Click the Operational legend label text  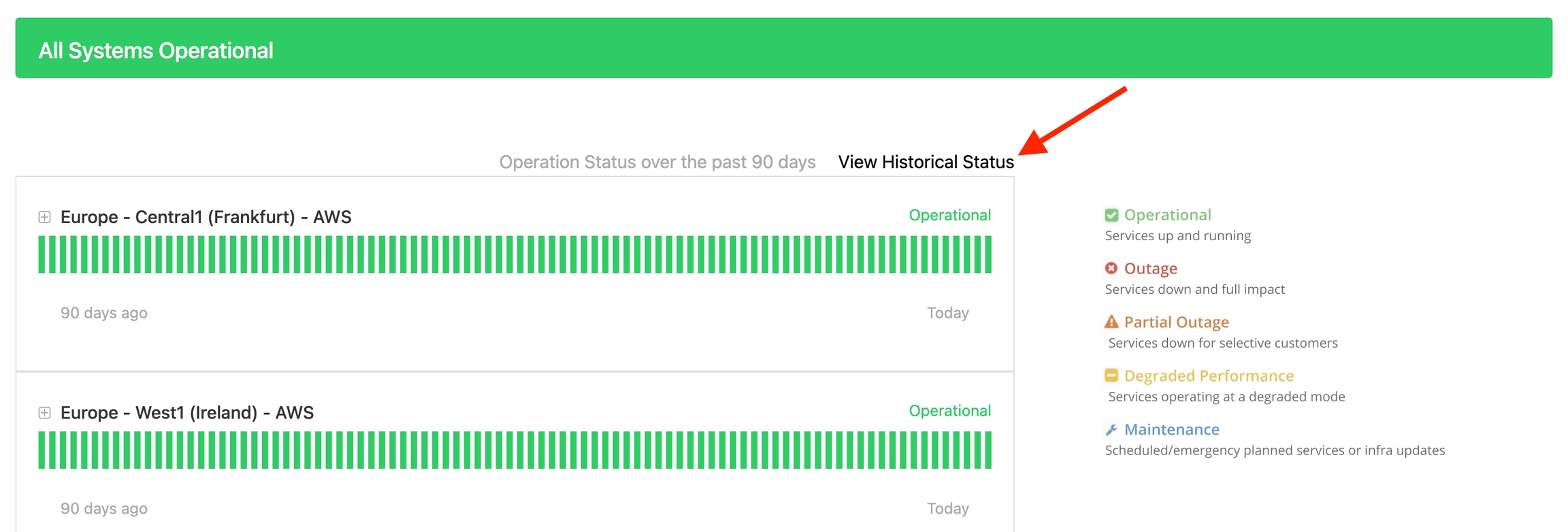click(x=1167, y=215)
